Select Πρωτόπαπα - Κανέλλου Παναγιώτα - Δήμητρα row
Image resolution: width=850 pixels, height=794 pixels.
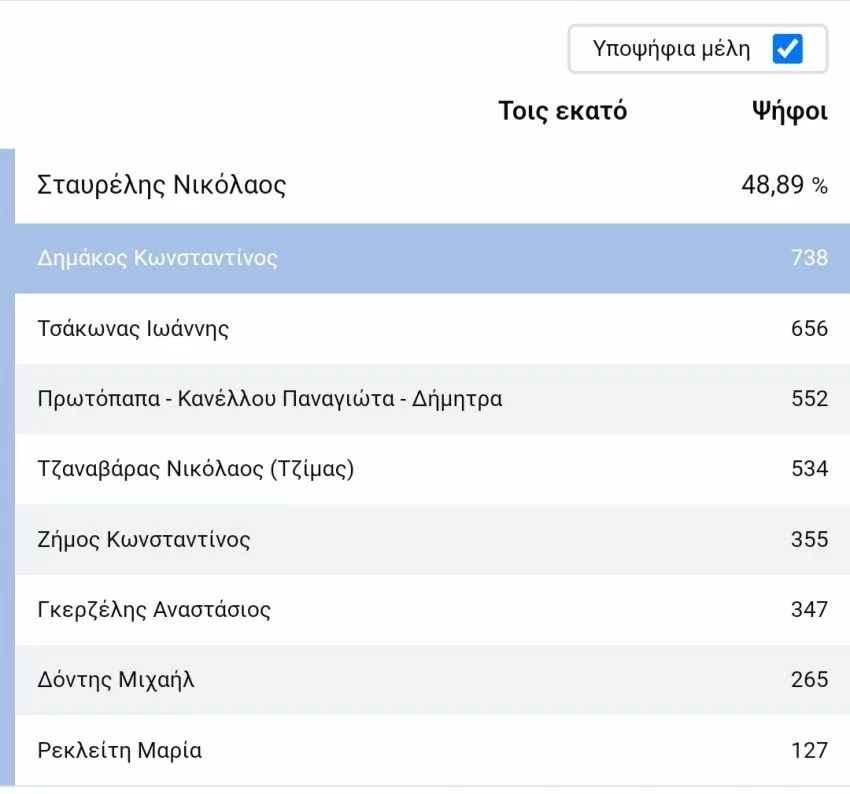coord(432,399)
